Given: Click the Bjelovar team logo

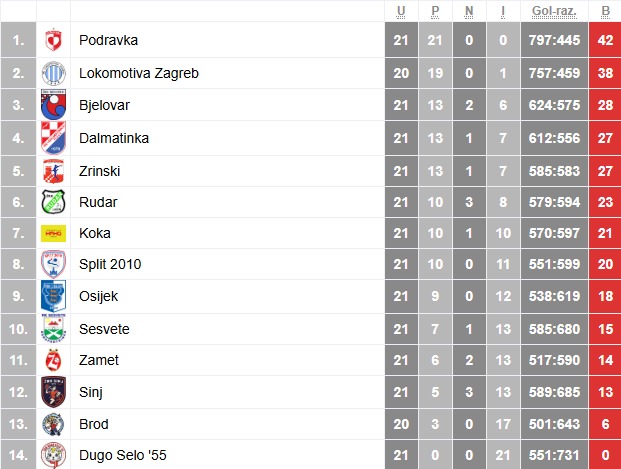Looking at the screenshot, I should tap(53, 105).
